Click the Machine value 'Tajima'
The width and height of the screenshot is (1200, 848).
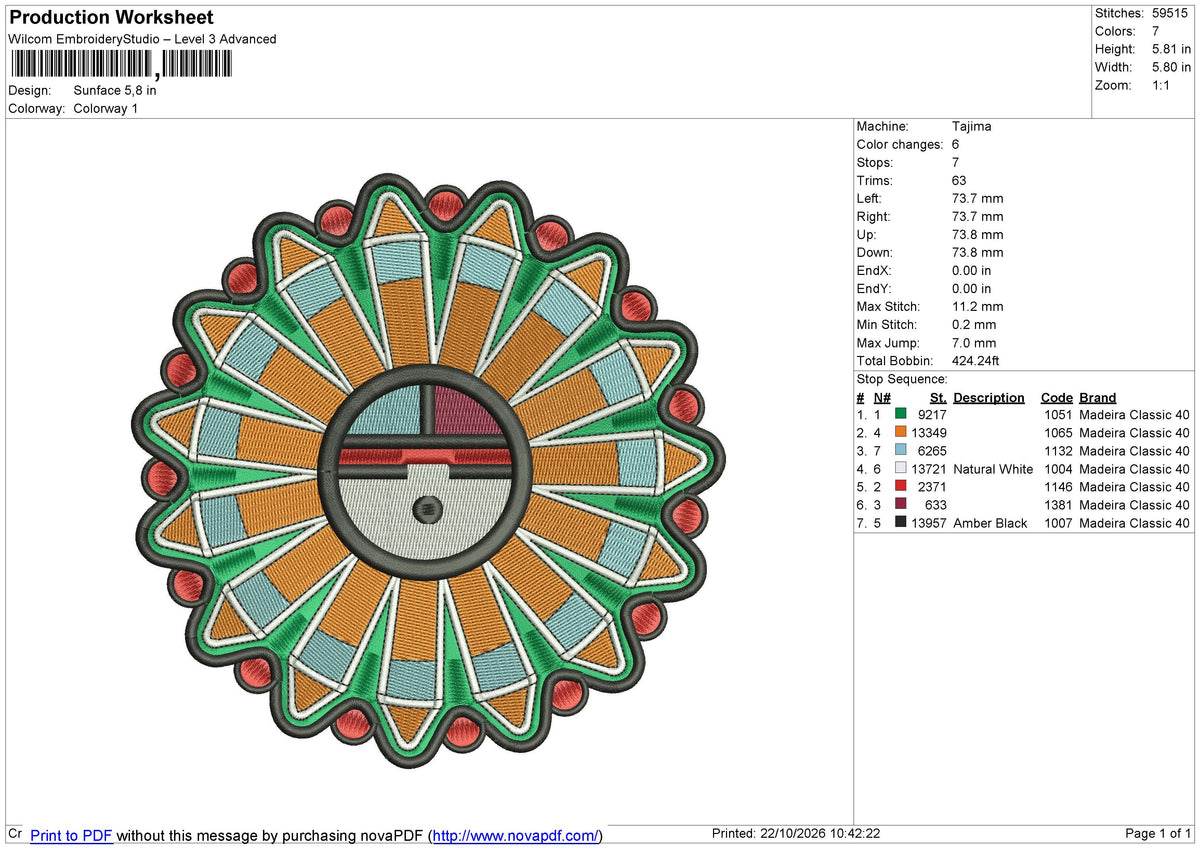click(972, 127)
